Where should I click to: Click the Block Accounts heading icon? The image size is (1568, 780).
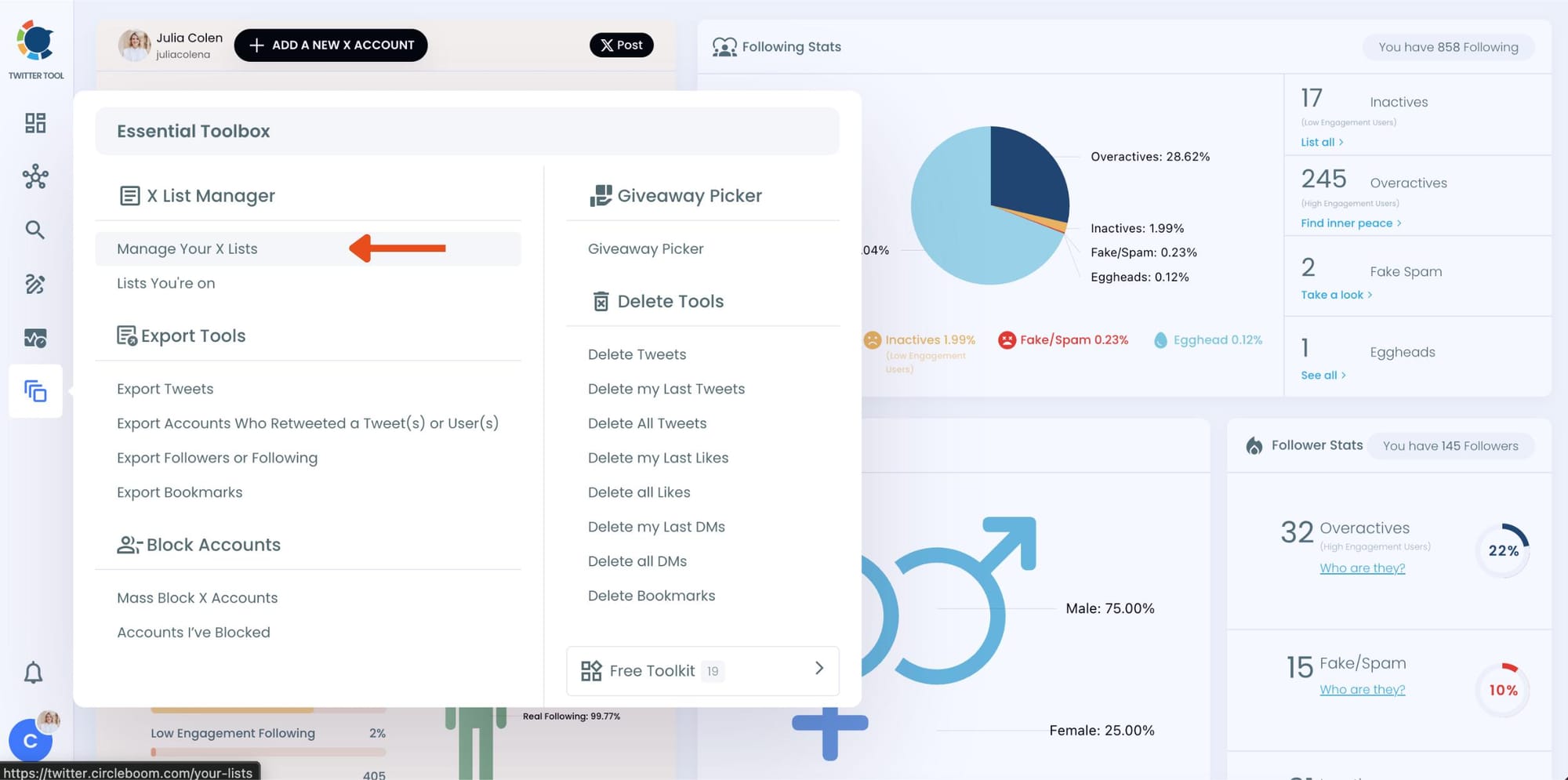(x=129, y=545)
